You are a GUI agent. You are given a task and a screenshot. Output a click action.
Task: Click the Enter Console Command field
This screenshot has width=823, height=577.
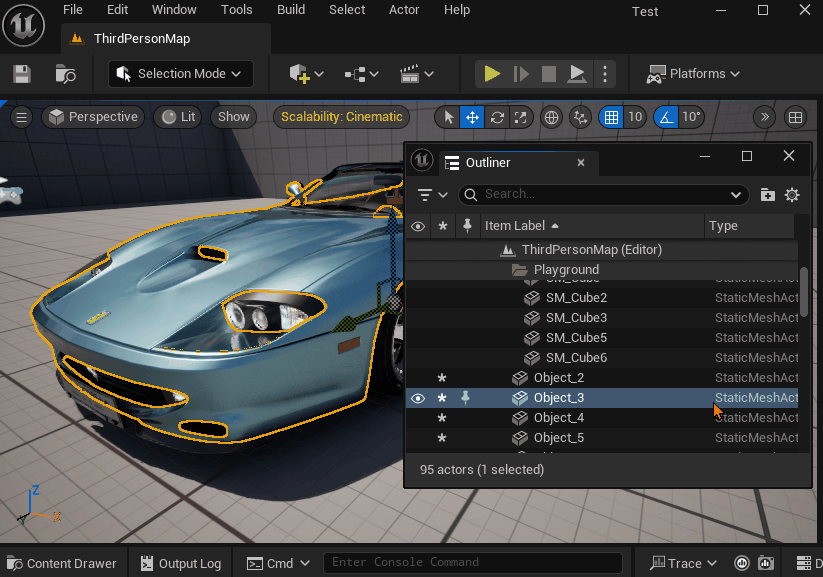[473, 562]
